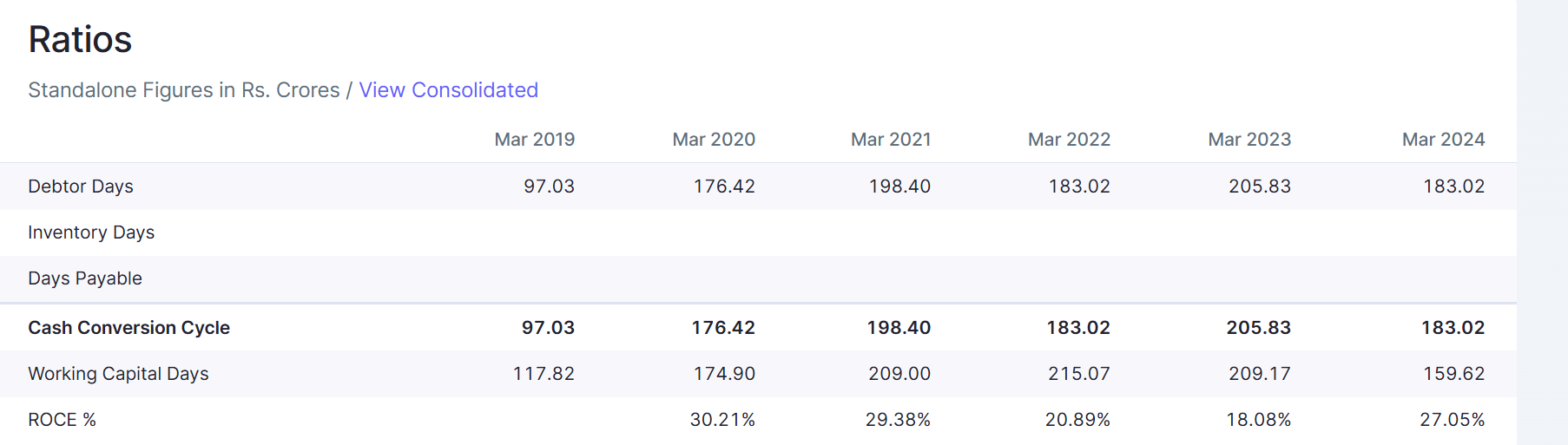Select the Cash Conversion Cycle row label
This screenshot has width=1568, height=445.
[128, 328]
